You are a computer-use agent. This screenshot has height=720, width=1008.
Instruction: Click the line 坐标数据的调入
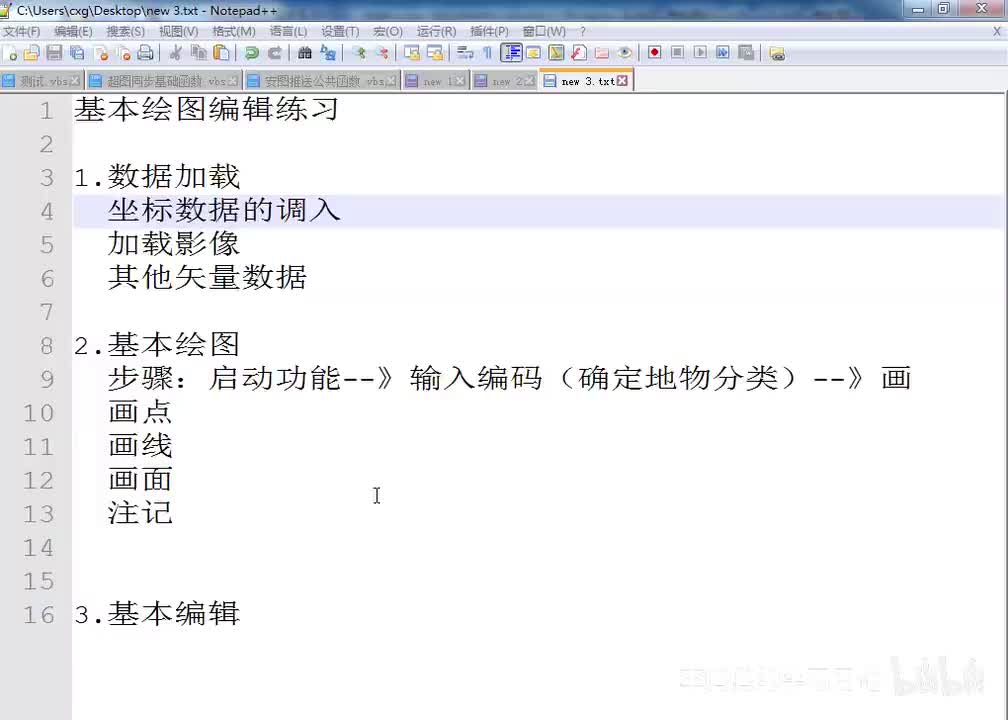(224, 210)
